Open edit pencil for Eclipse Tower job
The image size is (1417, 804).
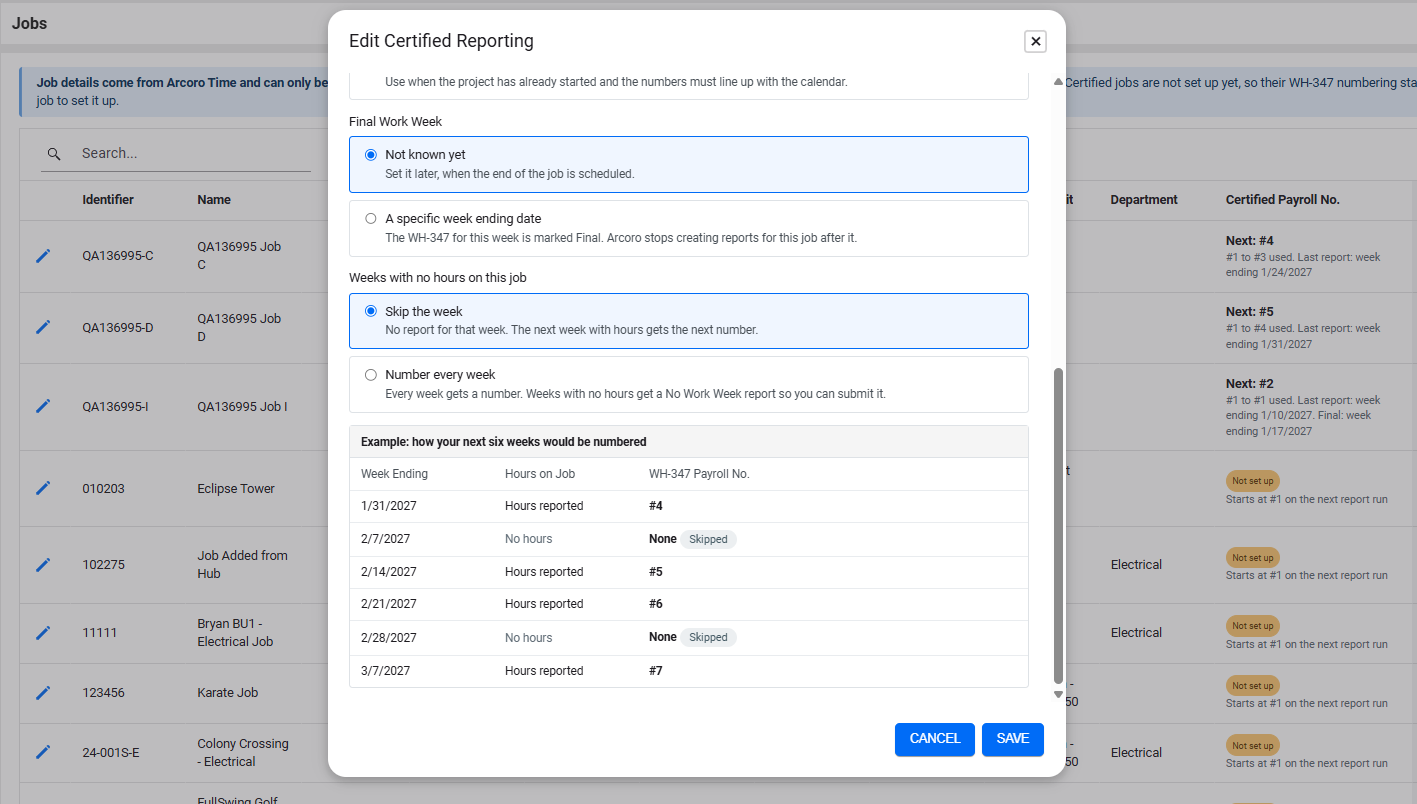(x=43, y=488)
